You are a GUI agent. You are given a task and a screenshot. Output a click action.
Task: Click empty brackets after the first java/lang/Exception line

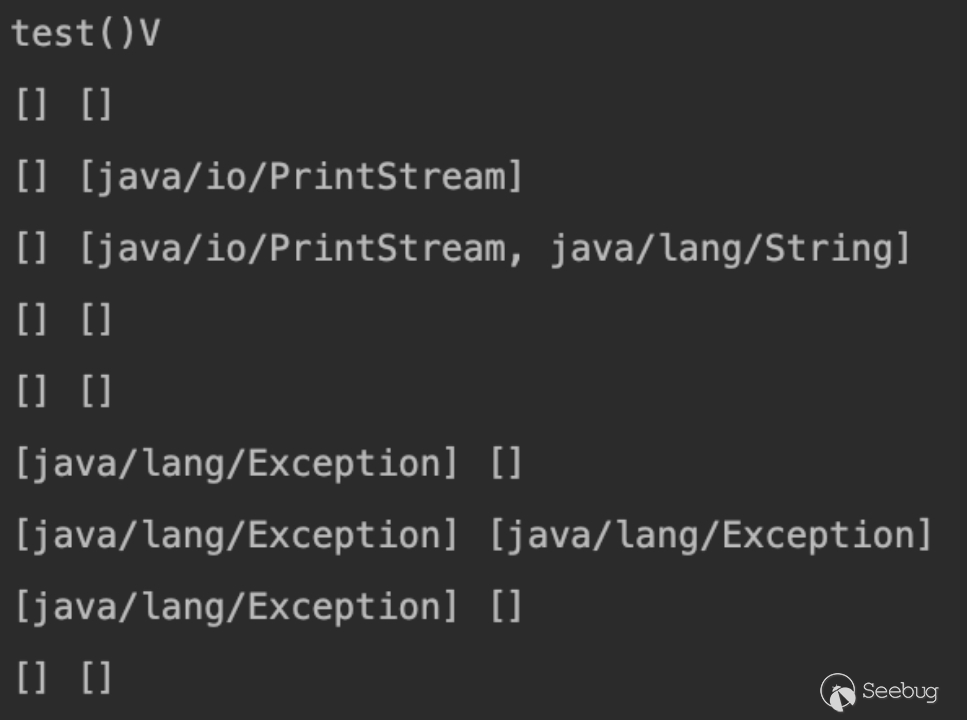(506, 464)
